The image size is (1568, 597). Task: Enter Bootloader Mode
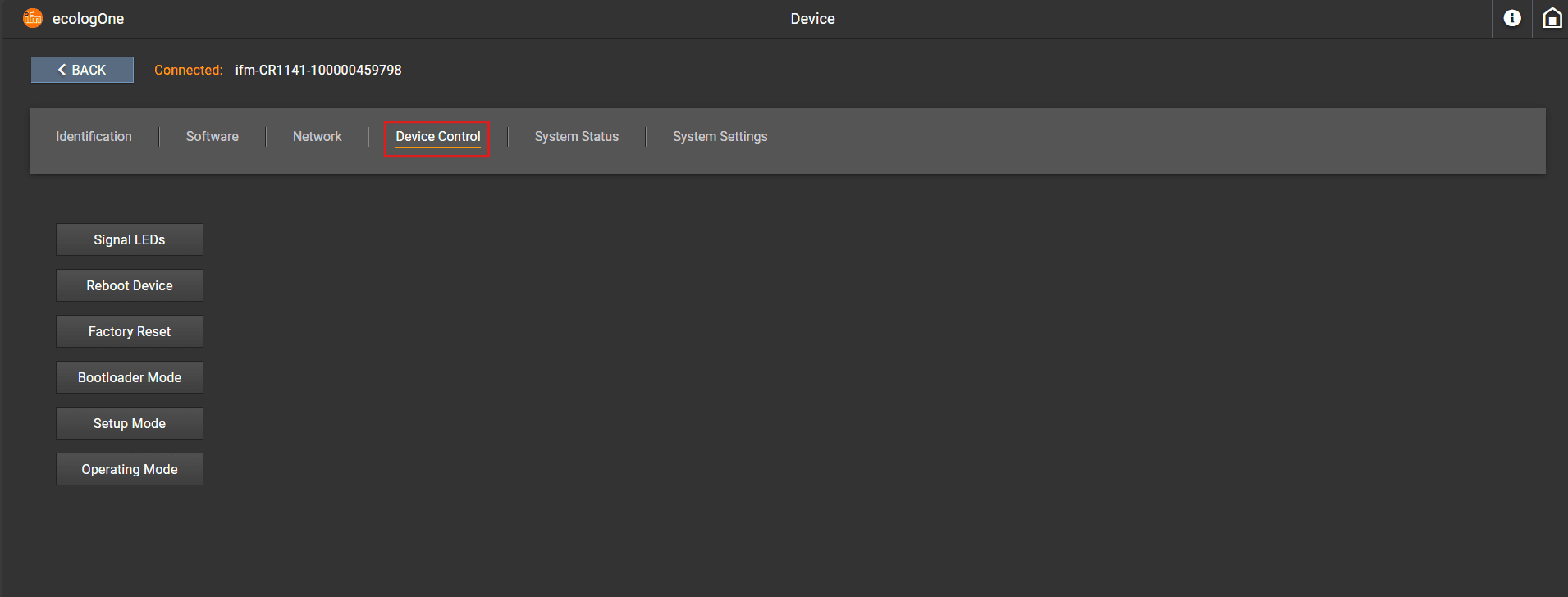130,377
